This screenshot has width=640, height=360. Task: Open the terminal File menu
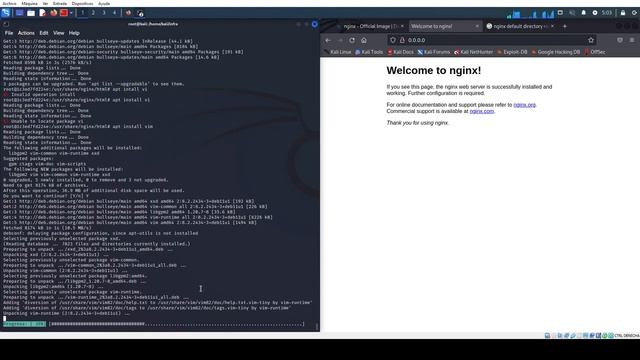9,33
